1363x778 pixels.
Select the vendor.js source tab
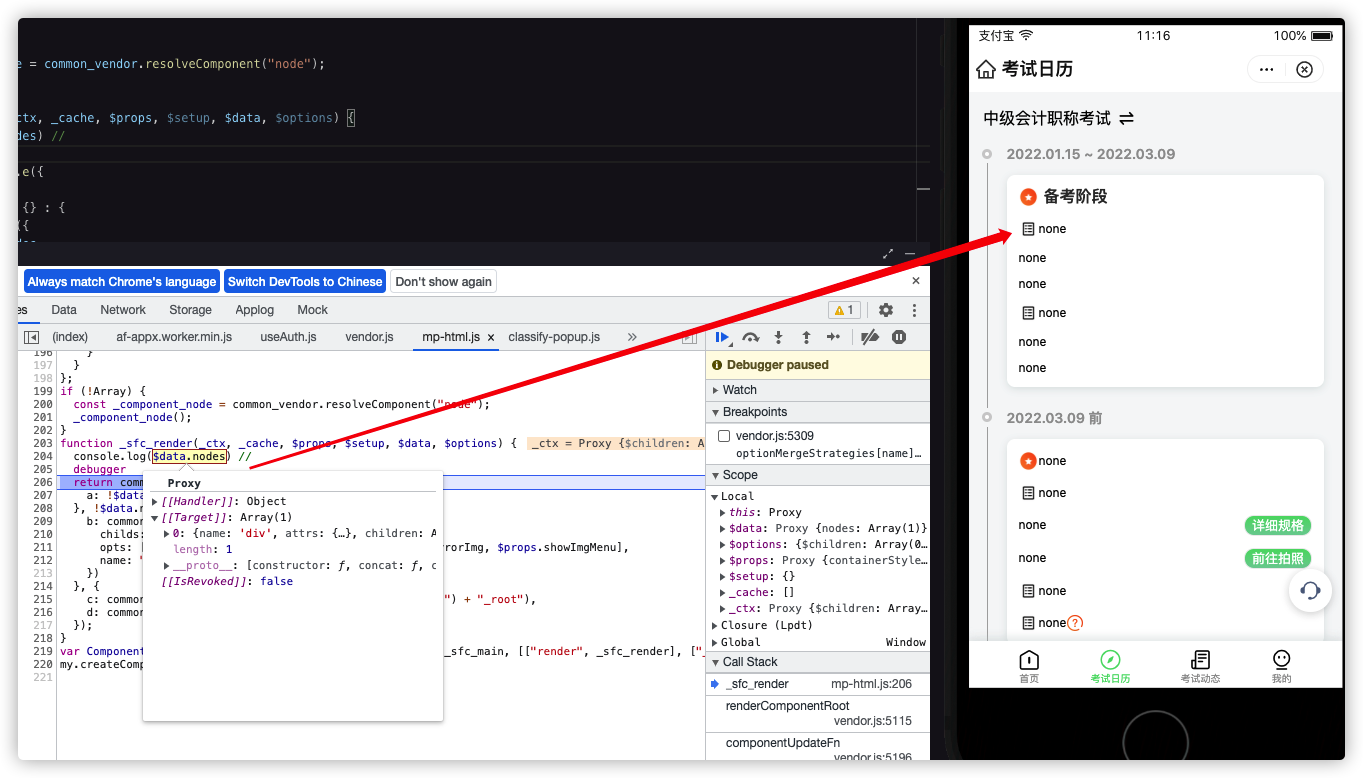[x=370, y=337]
